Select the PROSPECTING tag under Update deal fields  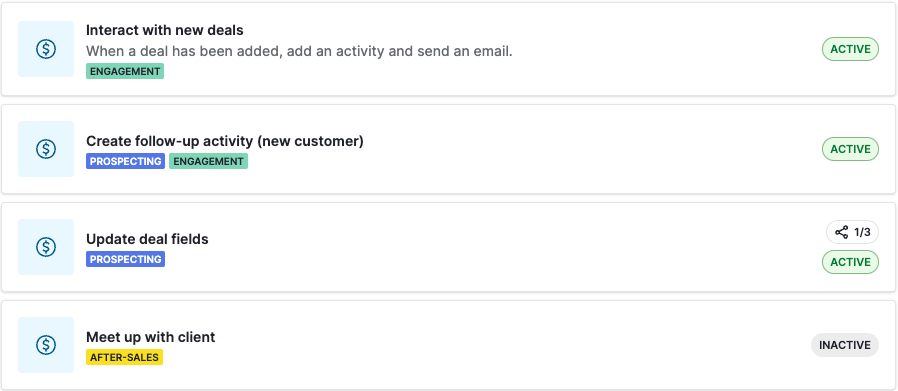pyautogui.click(x=125, y=259)
